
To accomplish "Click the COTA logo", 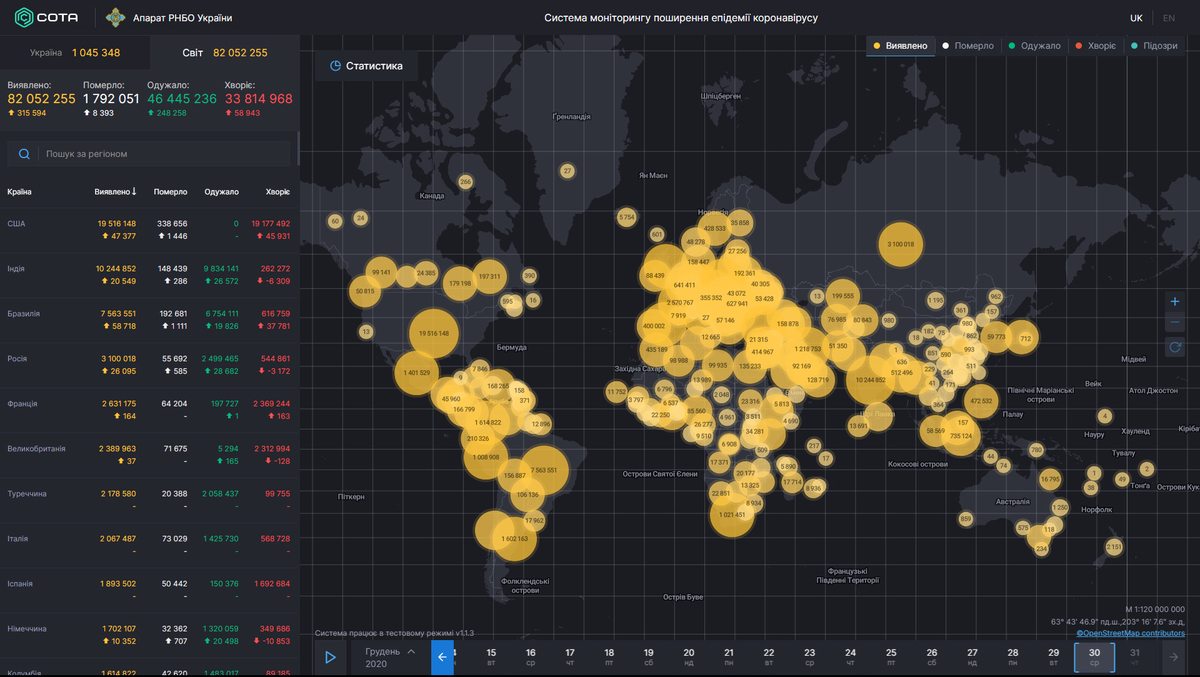I will click(x=46, y=17).
